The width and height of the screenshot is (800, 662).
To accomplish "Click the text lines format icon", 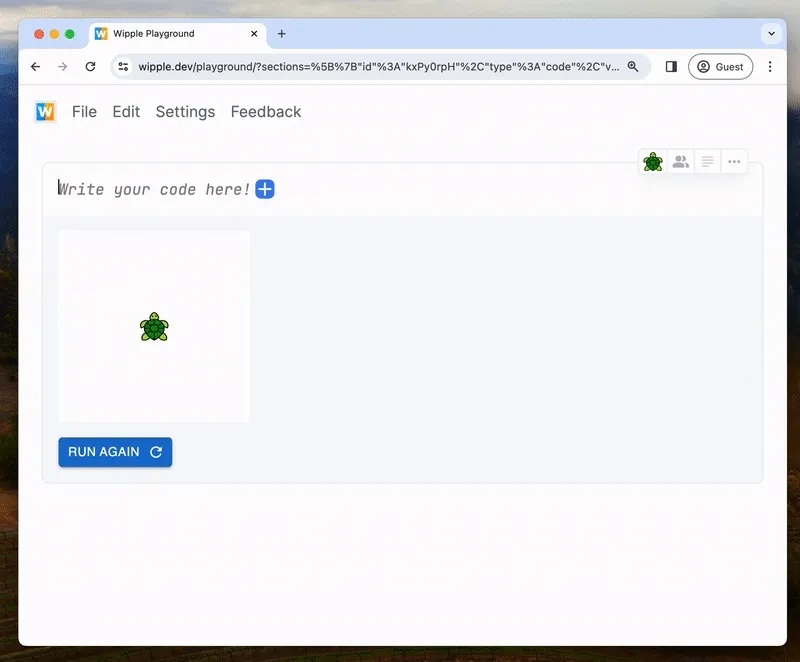I will pos(707,162).
